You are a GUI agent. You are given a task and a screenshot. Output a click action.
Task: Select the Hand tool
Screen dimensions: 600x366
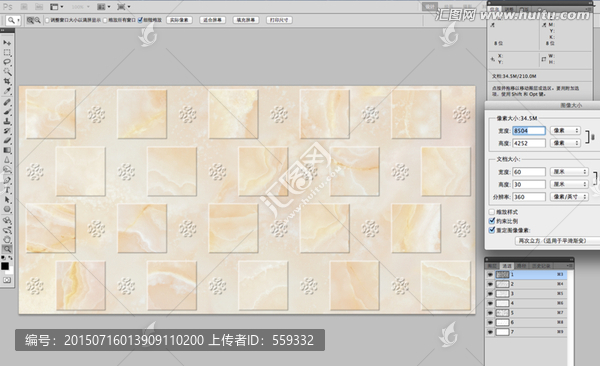click(x=7, y=240)
